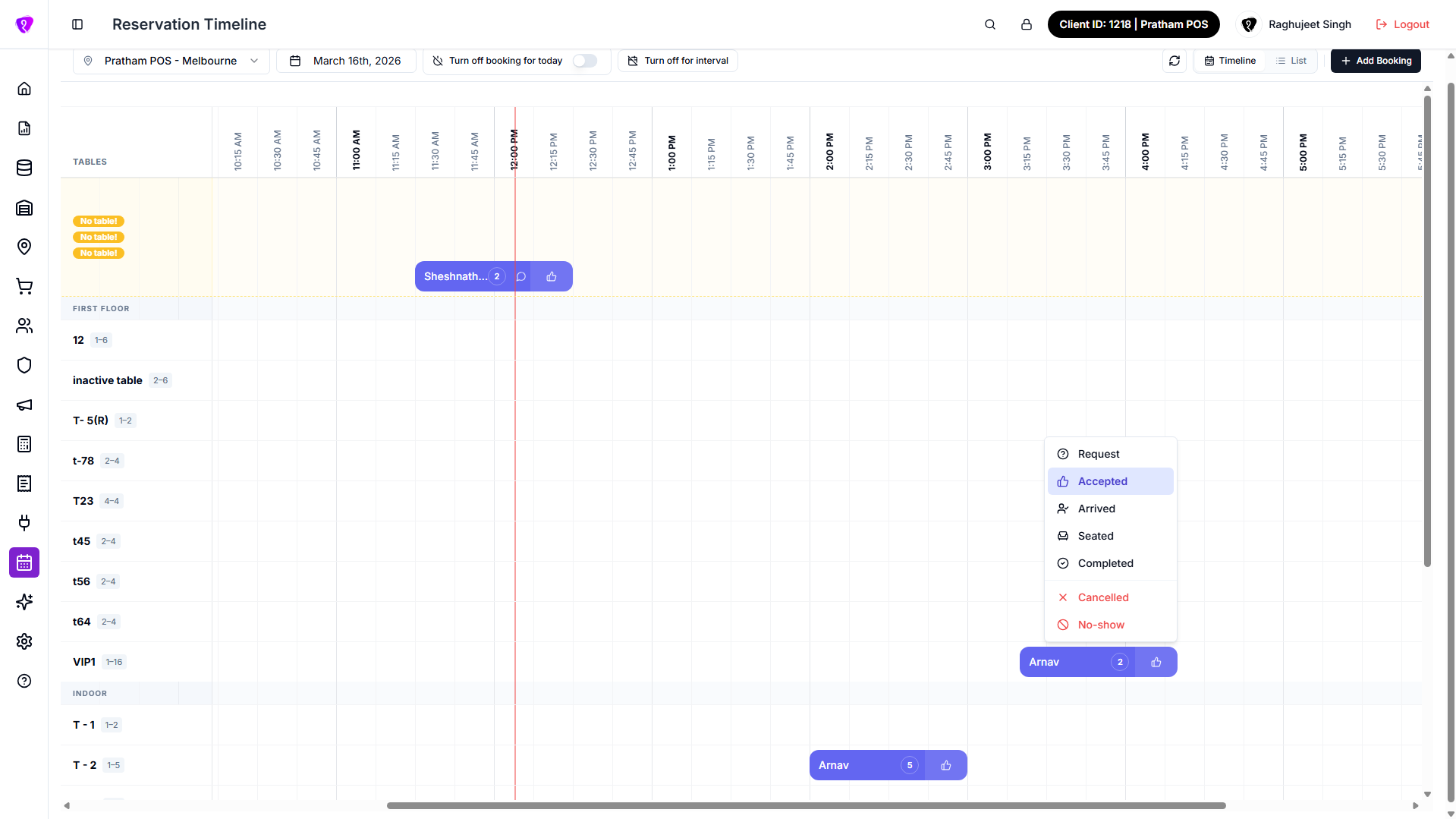Click the refresh icon near Timeline
Screen dimensions: 1456x819
[1175, 61]
